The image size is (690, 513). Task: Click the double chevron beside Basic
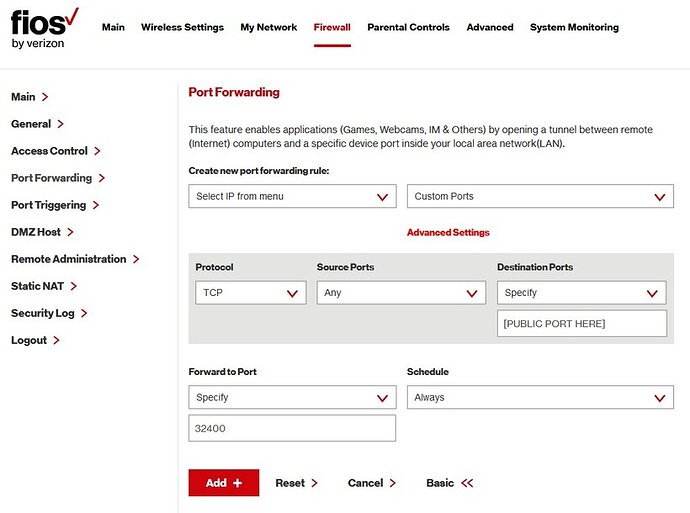pyautogui.click(x=467, y=483)
